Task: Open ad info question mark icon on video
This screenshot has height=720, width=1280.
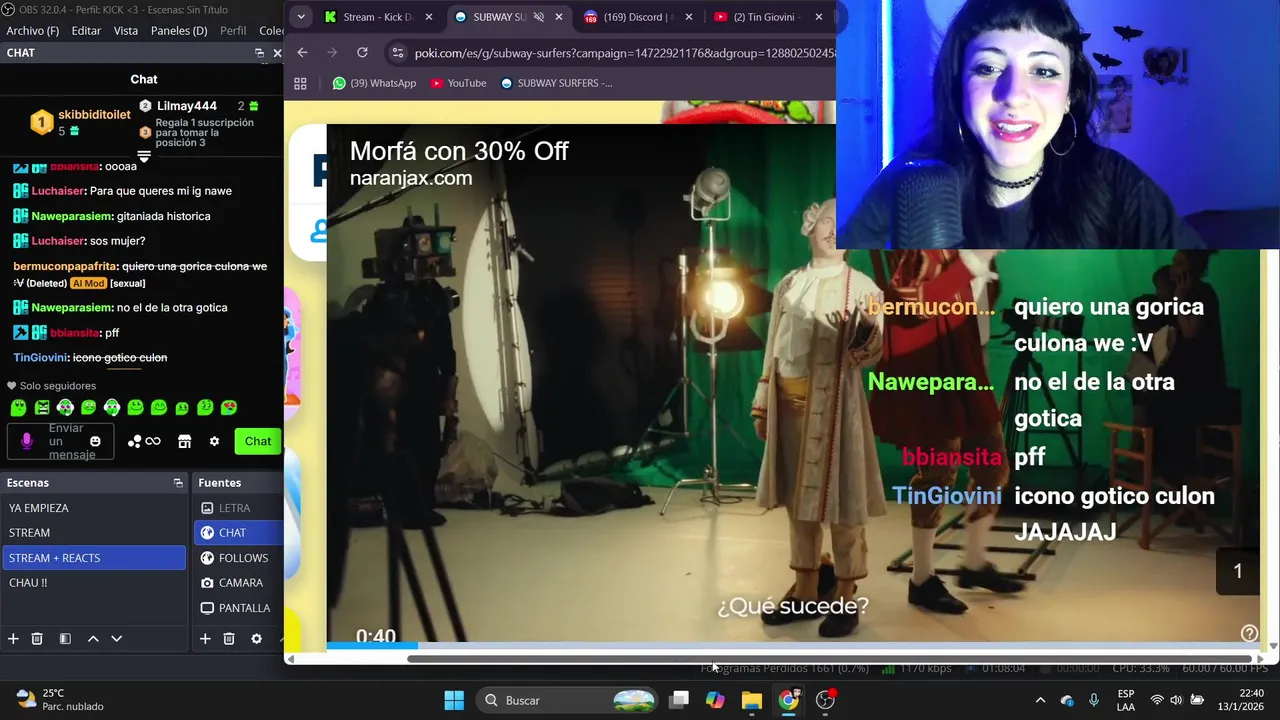Action: [1249, 633]
